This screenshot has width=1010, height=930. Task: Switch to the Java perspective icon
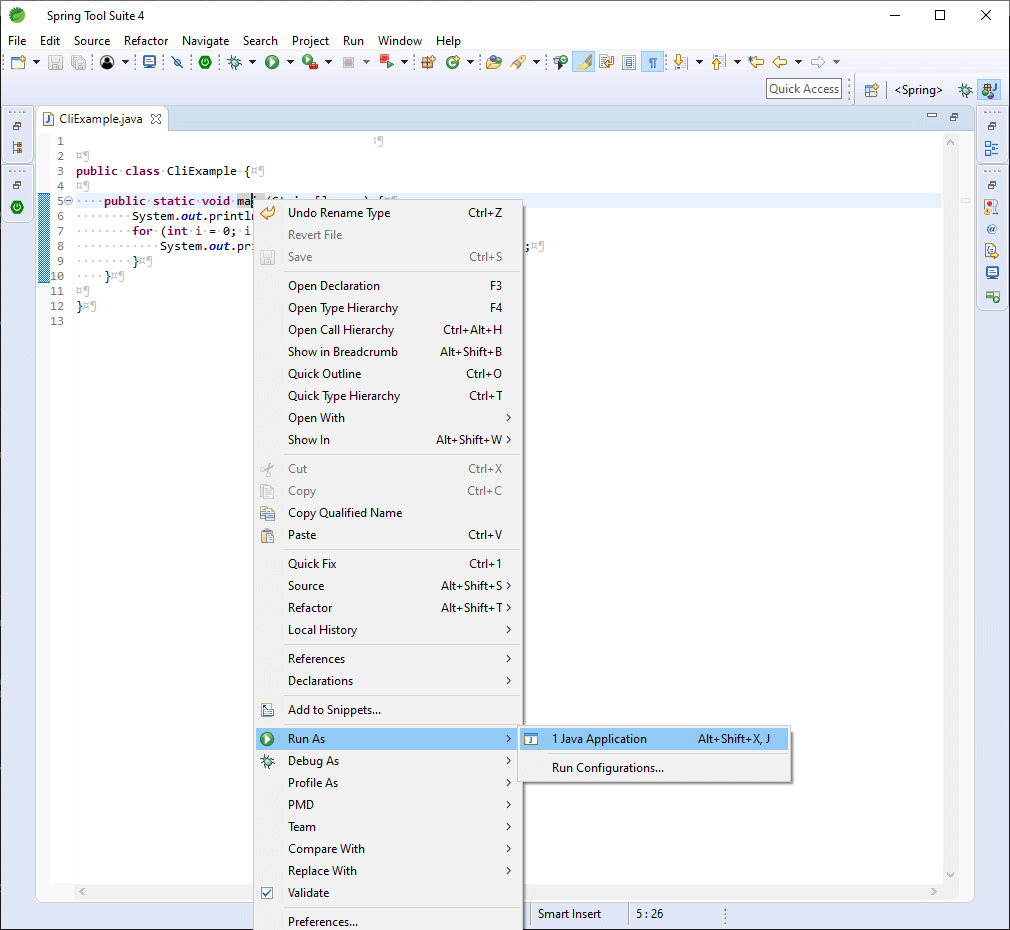pos(990,90)
